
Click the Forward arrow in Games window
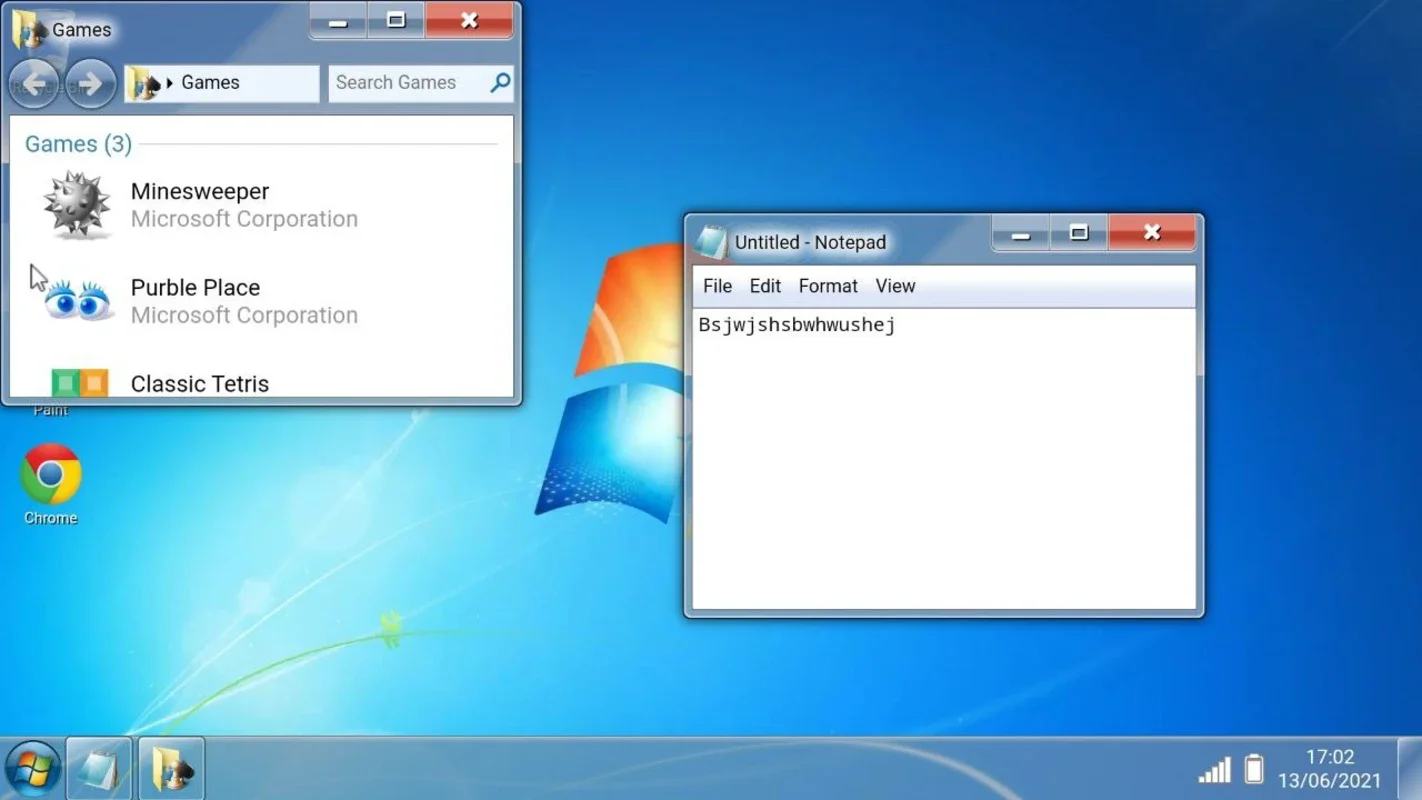click(90, 83)
